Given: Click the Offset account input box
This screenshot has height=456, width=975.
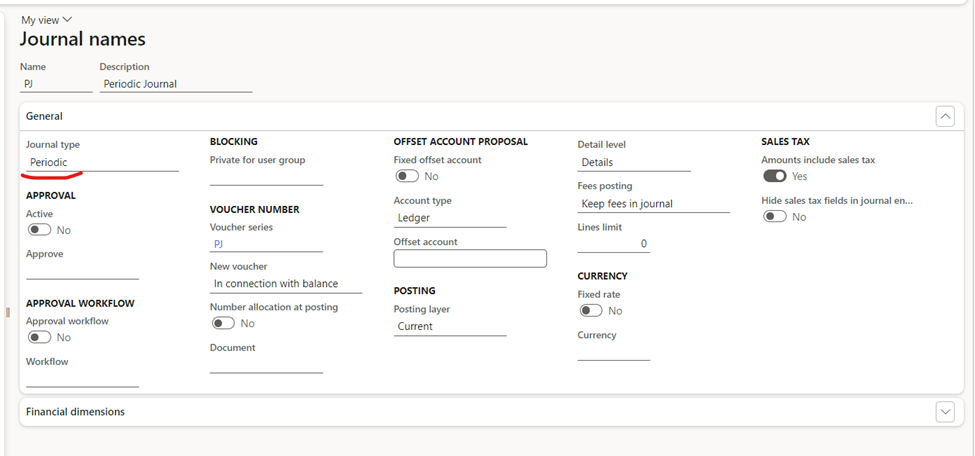Looking at the screenshot, I should pyautogui.click(x=470, y=259).
